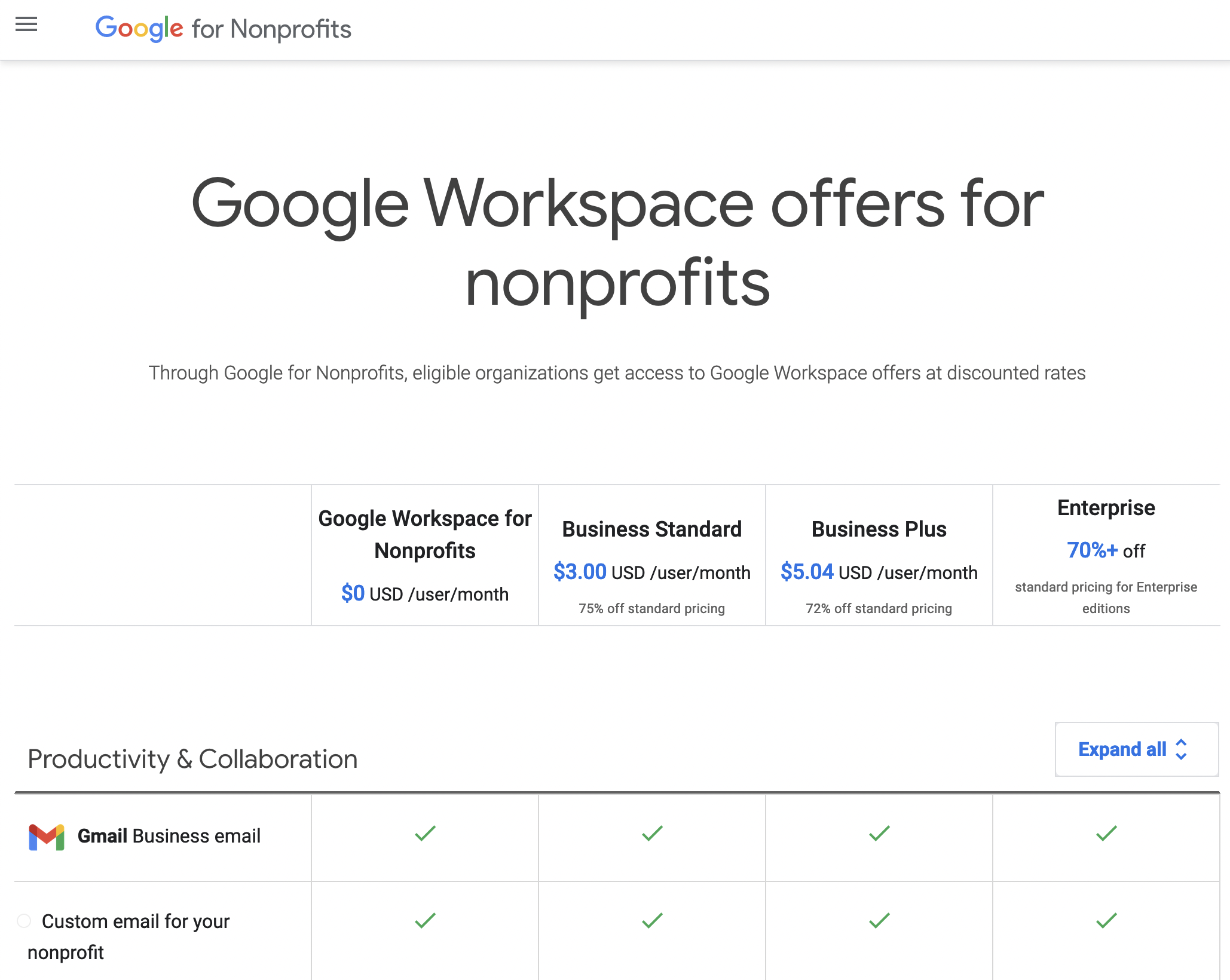Screen dimensions: 1230x980
Task: Expand all feature rows
Action: (1121, 749)
